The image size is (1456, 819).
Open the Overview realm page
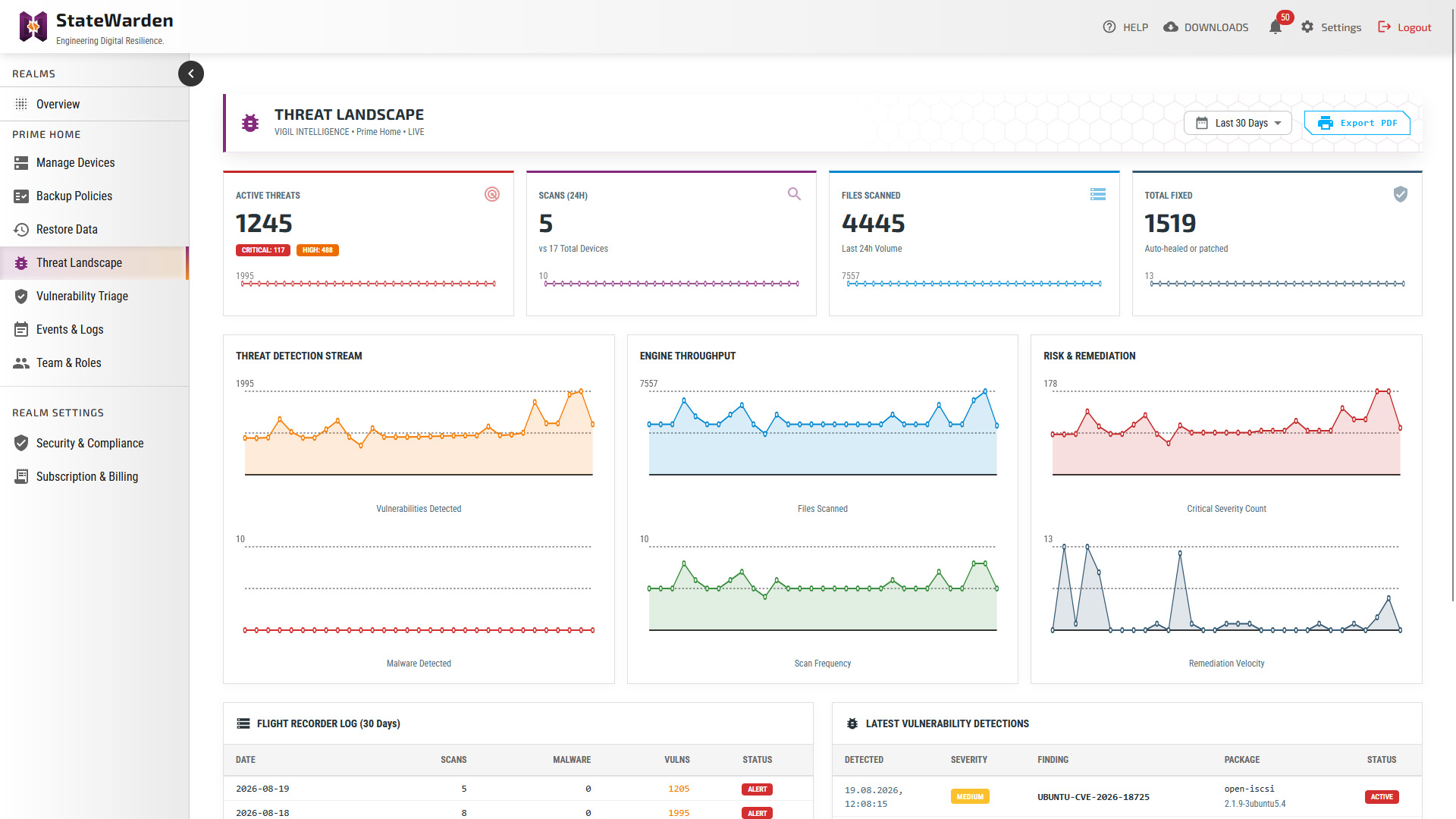tap(94, 104)
